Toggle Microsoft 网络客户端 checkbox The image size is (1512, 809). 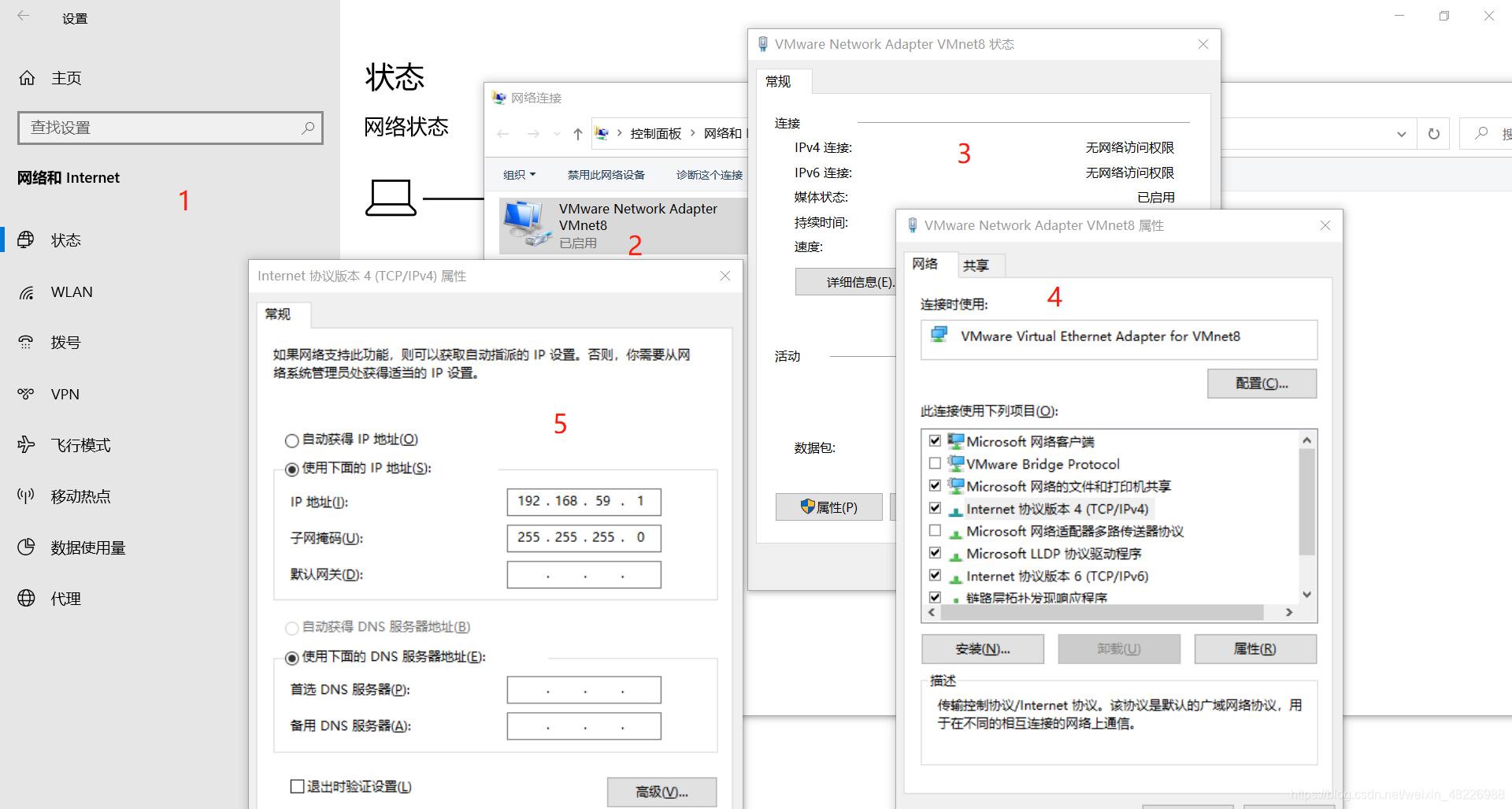coord(935,440)
